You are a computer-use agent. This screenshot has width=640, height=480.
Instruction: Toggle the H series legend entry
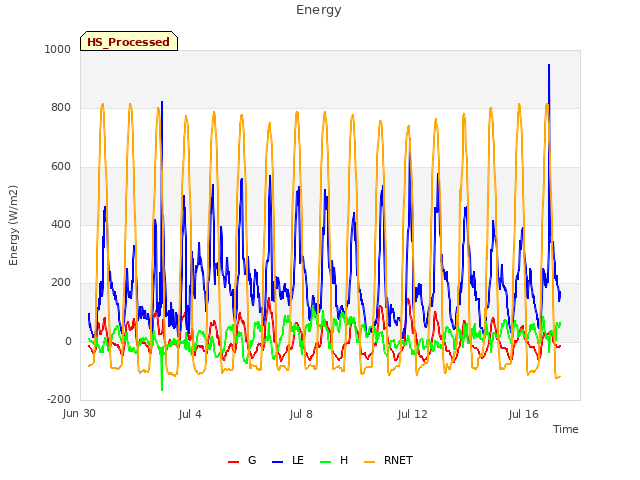[x=334, y=460]
